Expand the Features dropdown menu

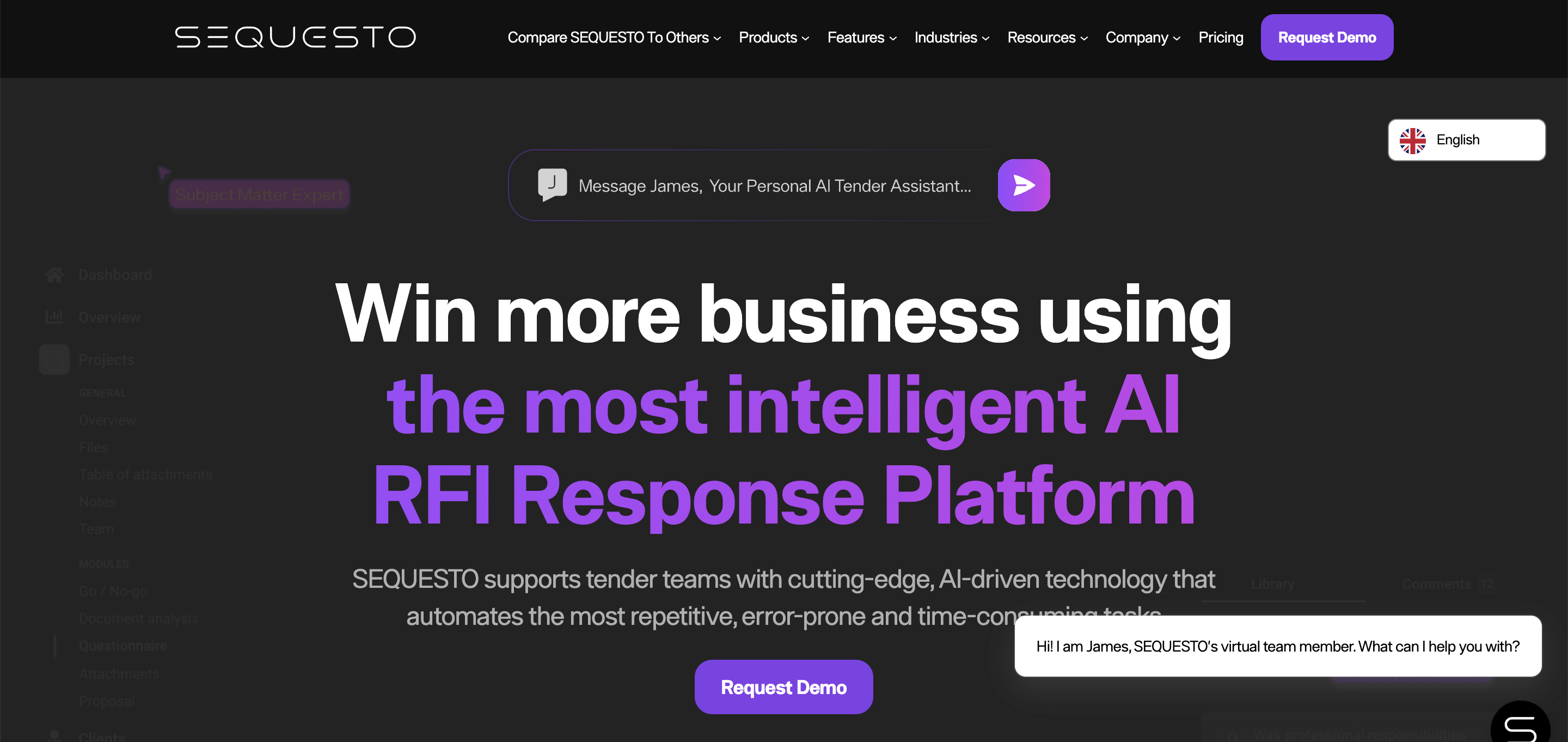click(861, 38)
